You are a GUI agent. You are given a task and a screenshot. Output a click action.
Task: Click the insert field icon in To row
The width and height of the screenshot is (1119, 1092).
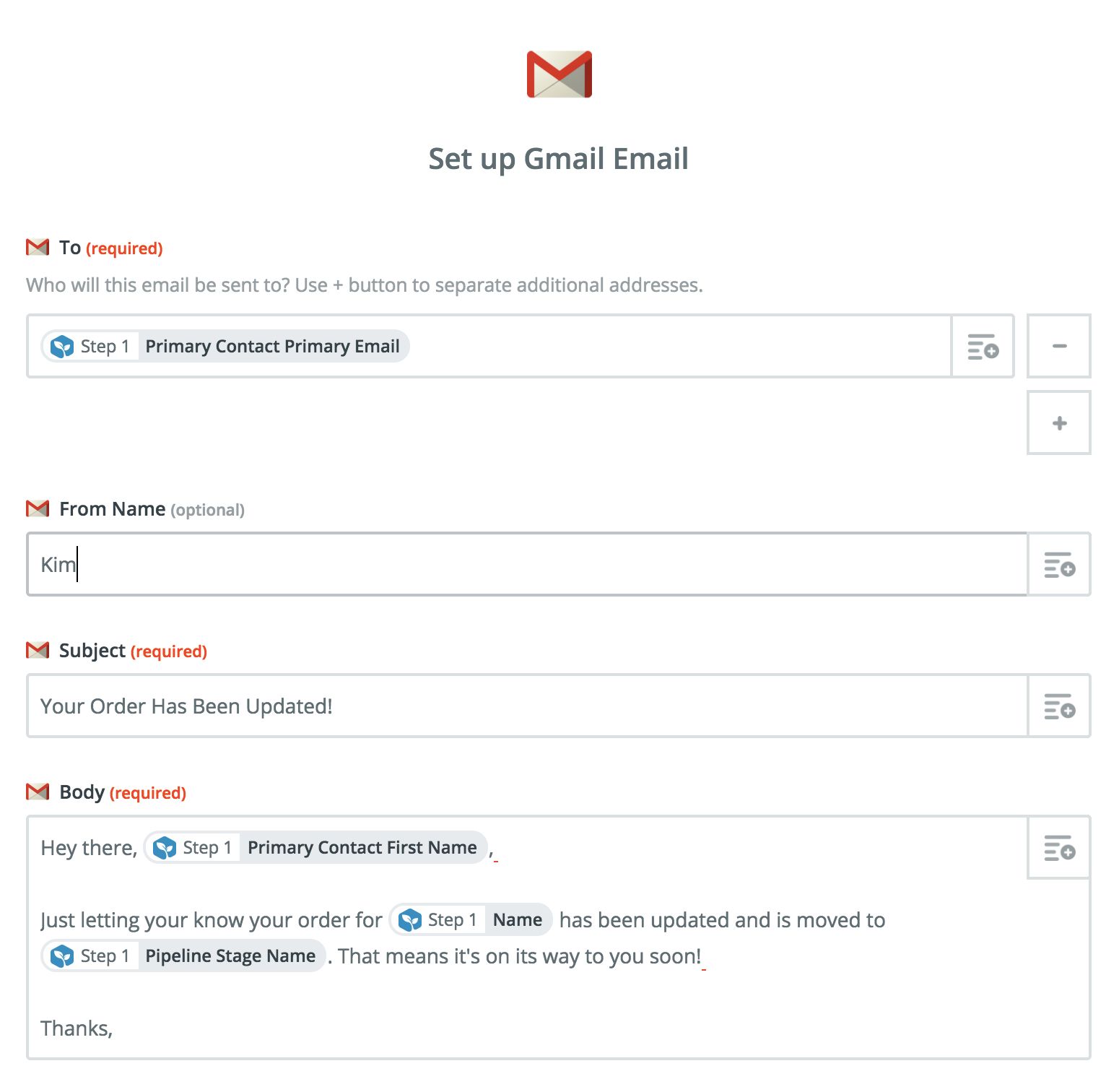pos(983,347)
